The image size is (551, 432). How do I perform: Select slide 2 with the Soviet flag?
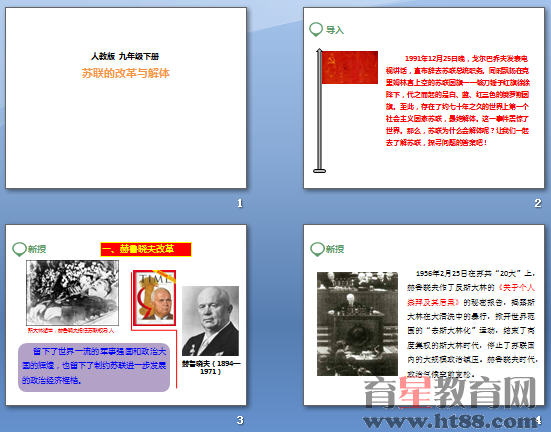coord(424,98)
